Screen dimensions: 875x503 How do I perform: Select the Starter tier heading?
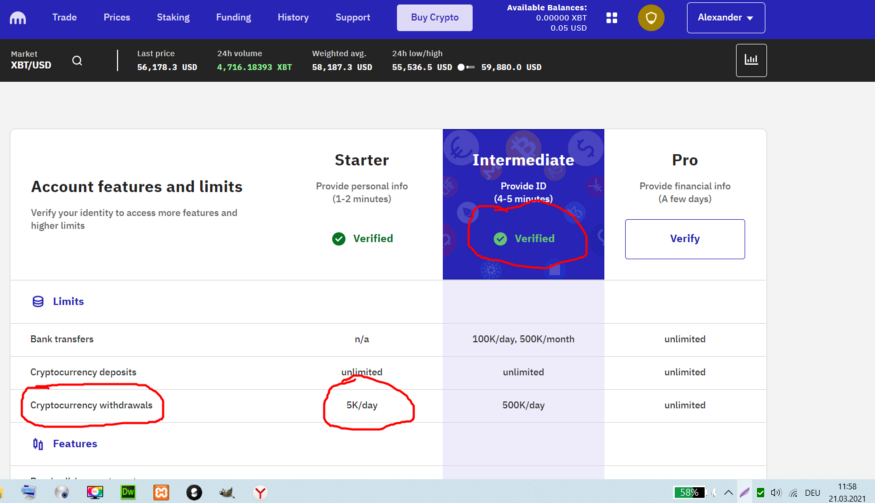coord(362,160)
